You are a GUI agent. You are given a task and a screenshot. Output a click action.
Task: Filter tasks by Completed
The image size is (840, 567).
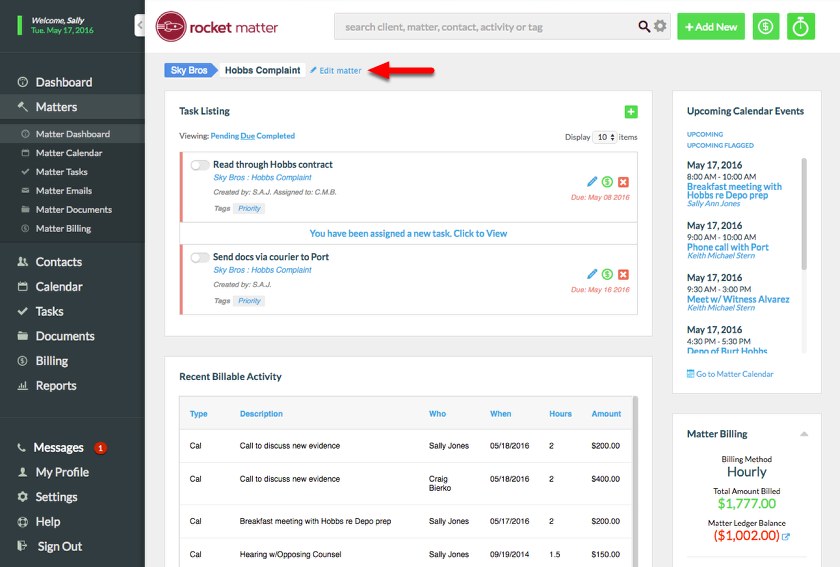tap(275, 136)
